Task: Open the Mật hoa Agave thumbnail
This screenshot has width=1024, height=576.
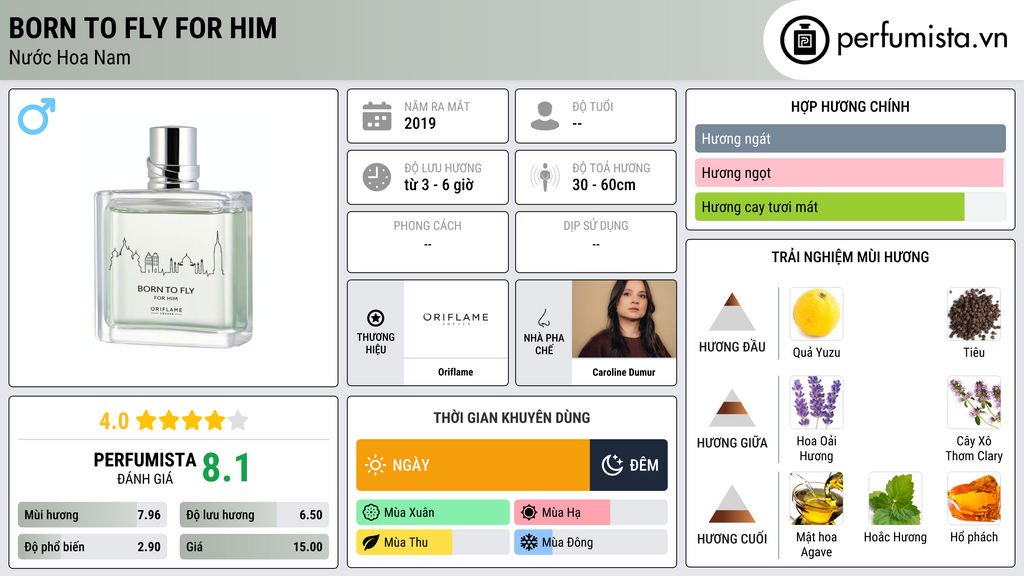Action: pyautogui.click(x=816, y=498)
